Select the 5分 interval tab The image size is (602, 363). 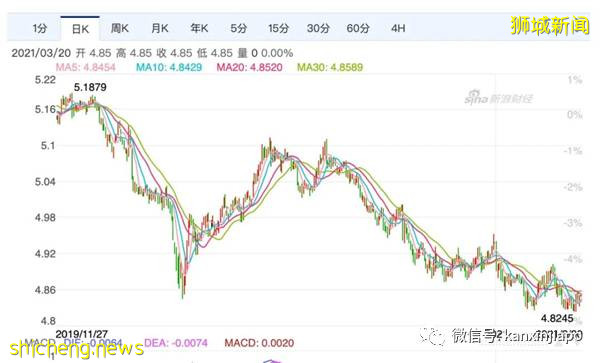(238, 28)
